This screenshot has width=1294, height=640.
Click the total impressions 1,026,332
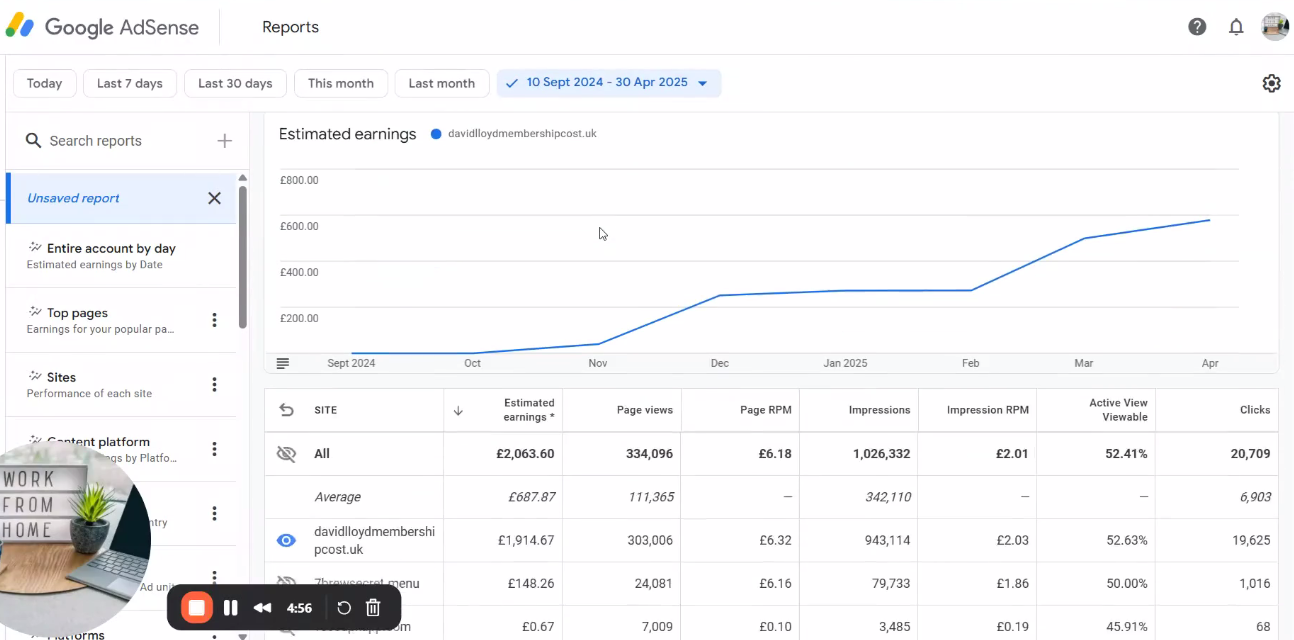[882, 454]
